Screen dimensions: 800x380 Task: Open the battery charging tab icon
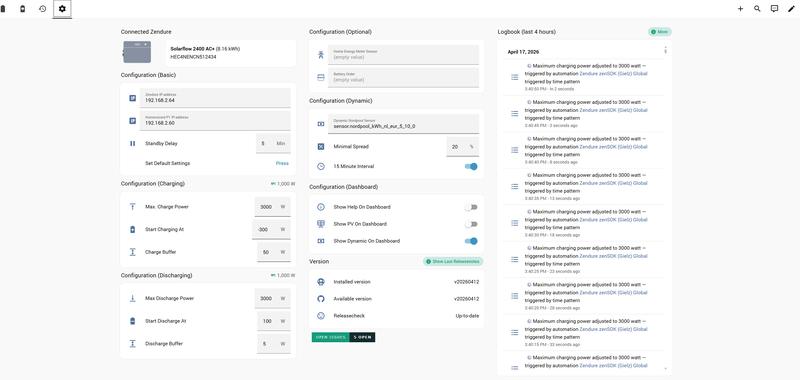coord(22,9)
